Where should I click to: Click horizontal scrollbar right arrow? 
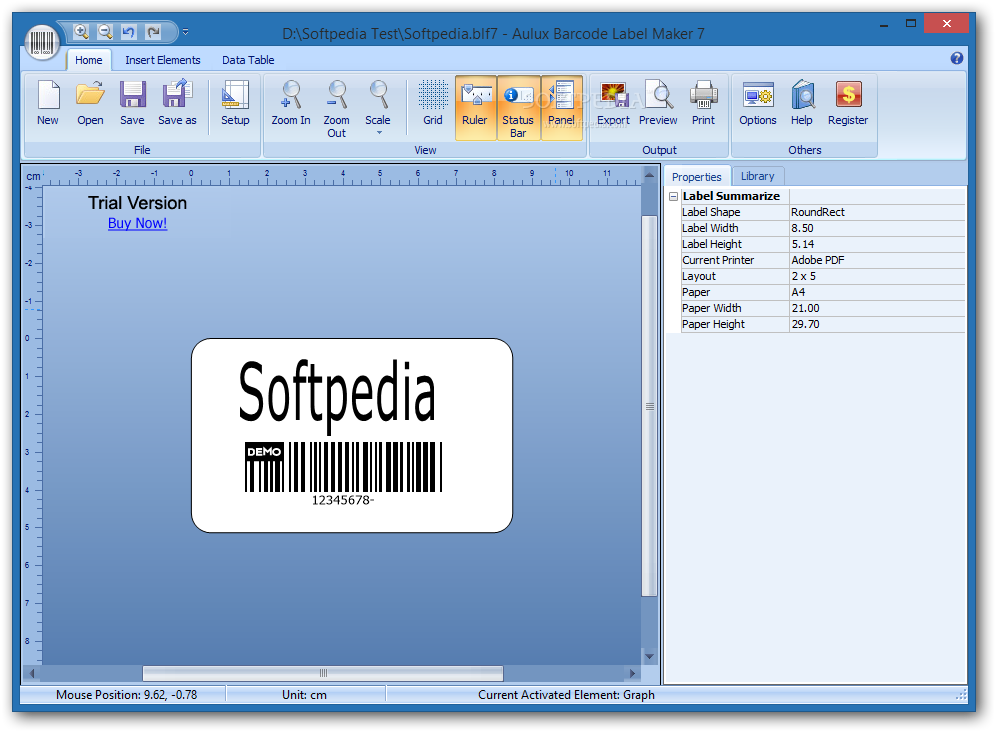(633, 673)
